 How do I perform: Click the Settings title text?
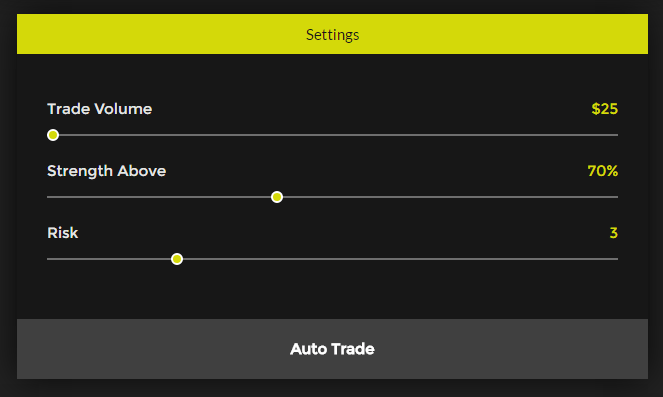(332, 35)
